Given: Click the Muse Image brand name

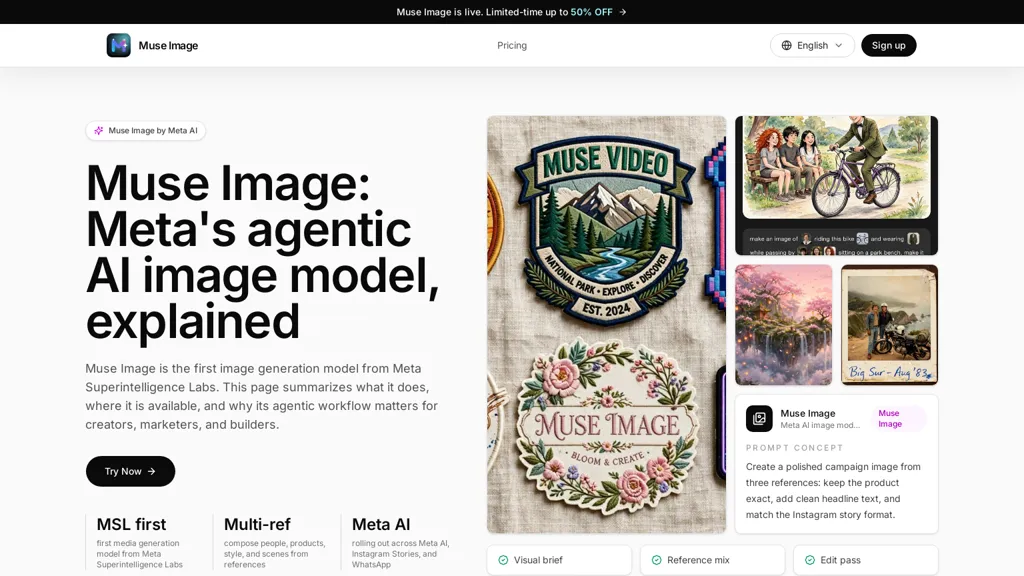Looking at the screenshot, I should pyautogui.click(x=168, y=45).
